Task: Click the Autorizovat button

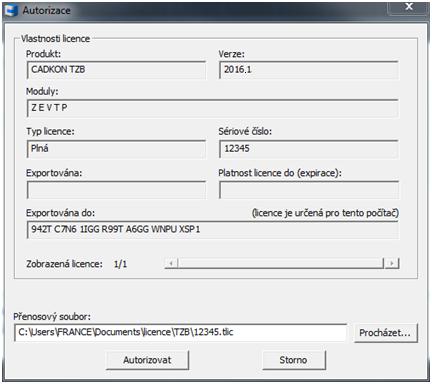Action: click(x=147, y=360)
